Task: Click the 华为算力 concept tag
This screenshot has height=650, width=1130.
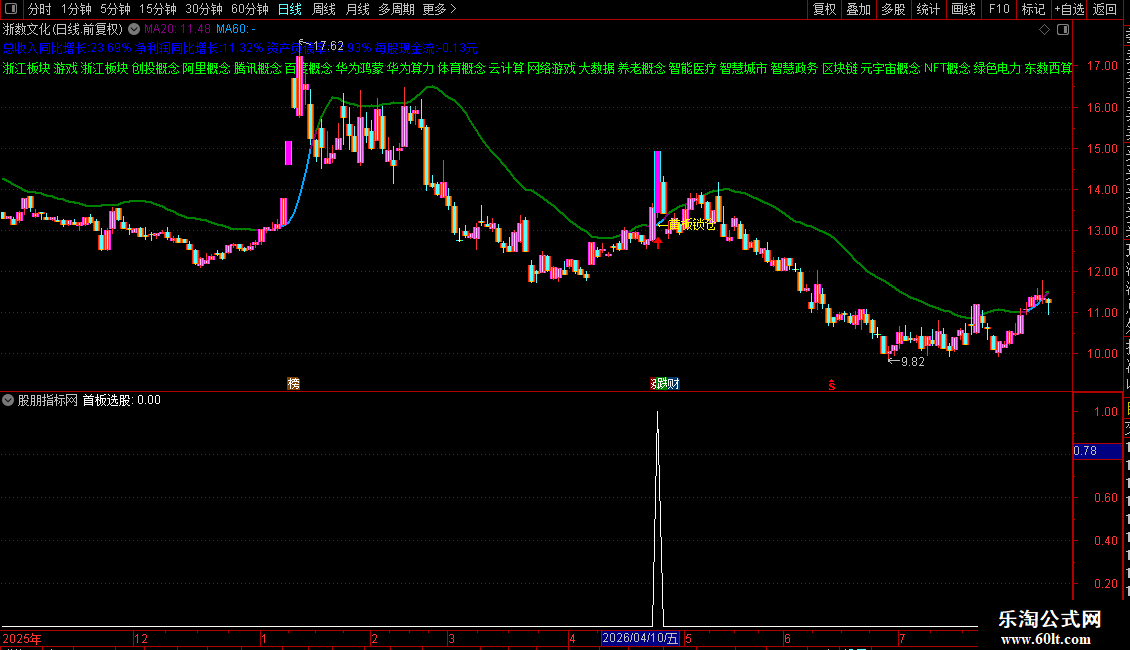Action: [x=411, y=68]
